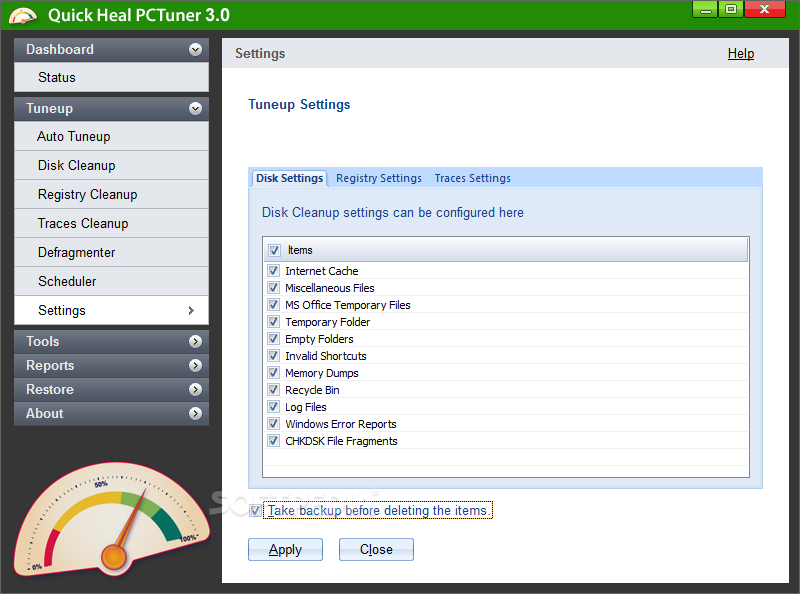800x594 pixels.
Task: Click the Tuneup header label
Action: pos(49,109)
